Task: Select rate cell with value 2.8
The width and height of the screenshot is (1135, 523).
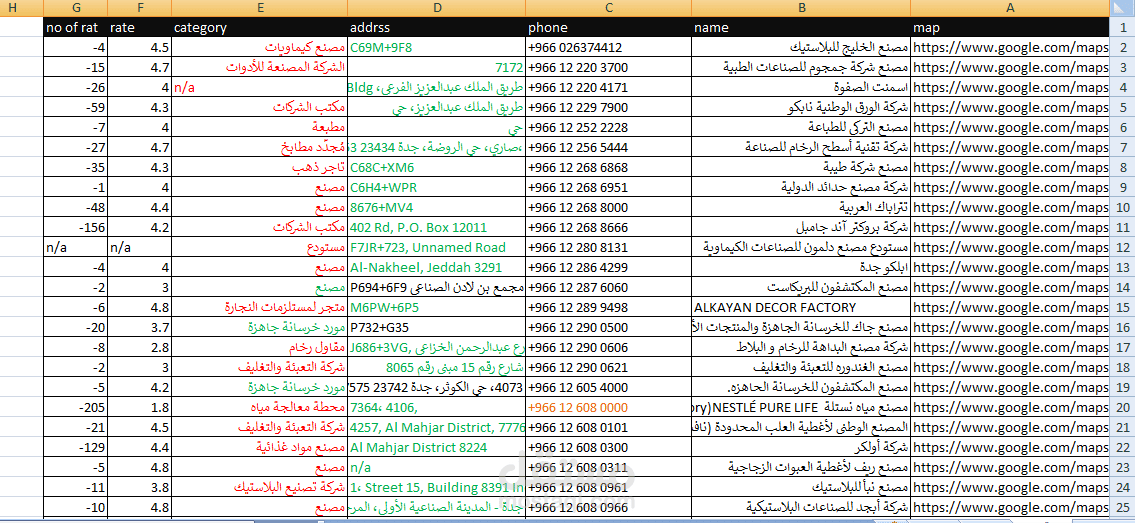Action: pos(139,346)
